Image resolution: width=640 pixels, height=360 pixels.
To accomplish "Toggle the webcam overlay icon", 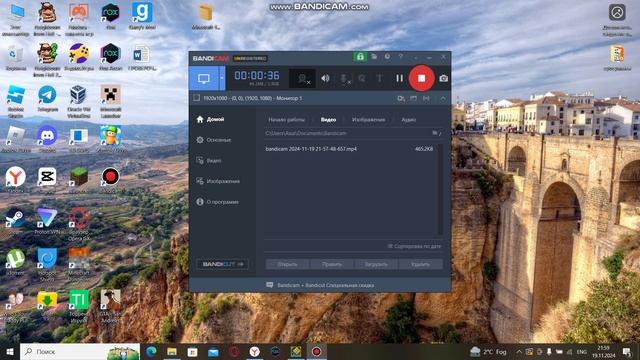I will (303, 78).
